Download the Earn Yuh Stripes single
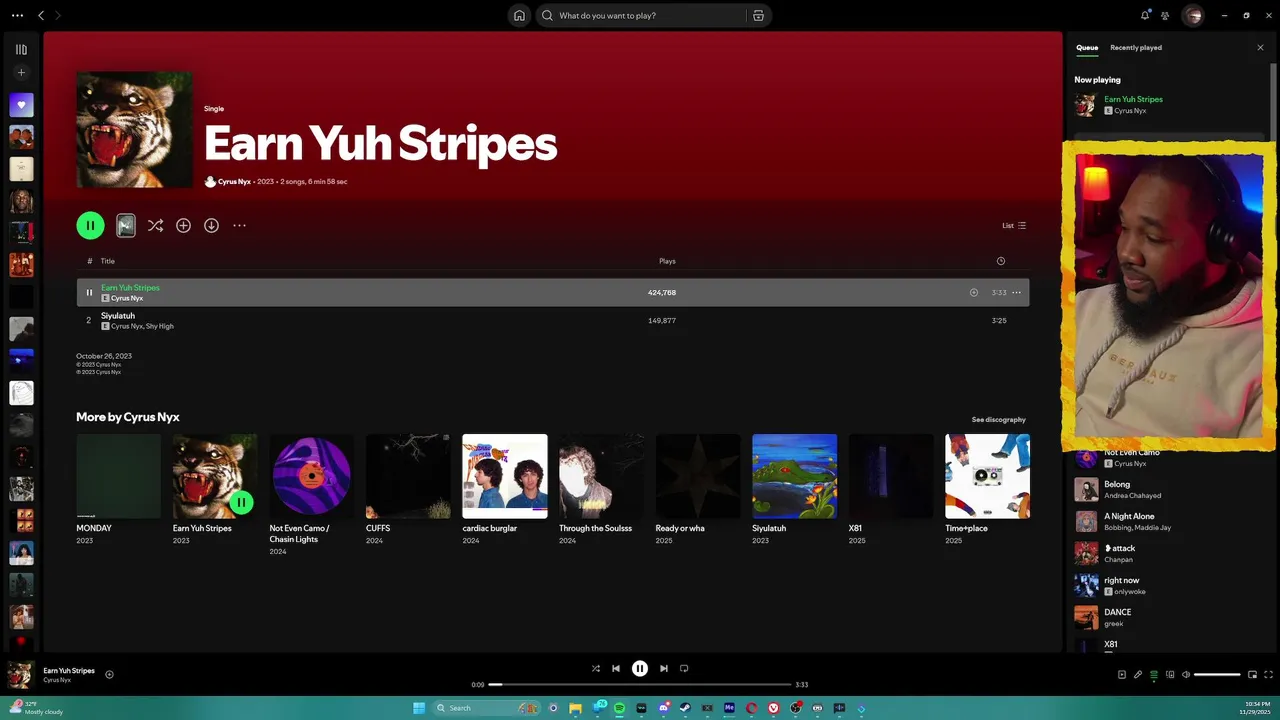 [x=211, y=225]
